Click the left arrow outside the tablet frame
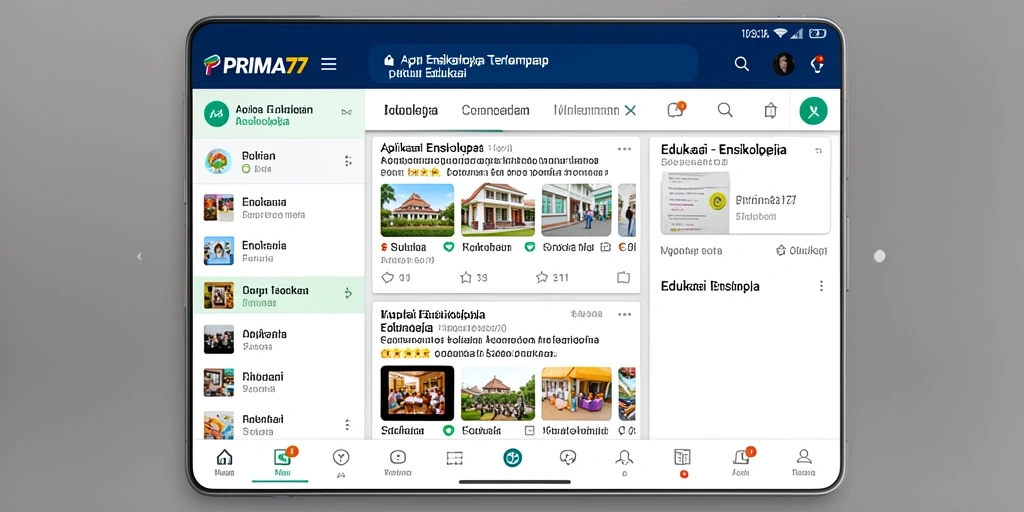1024x512 pixels. [138, 257]
